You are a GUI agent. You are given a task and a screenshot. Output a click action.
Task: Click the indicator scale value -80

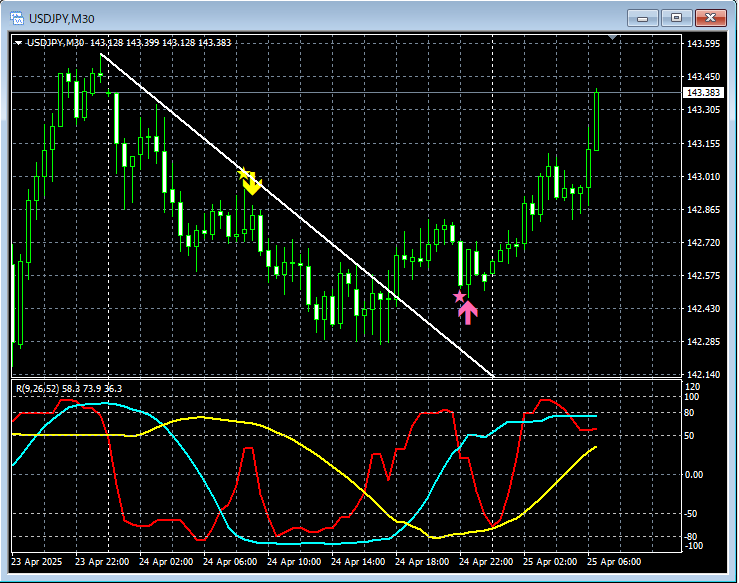coord(691,537)
